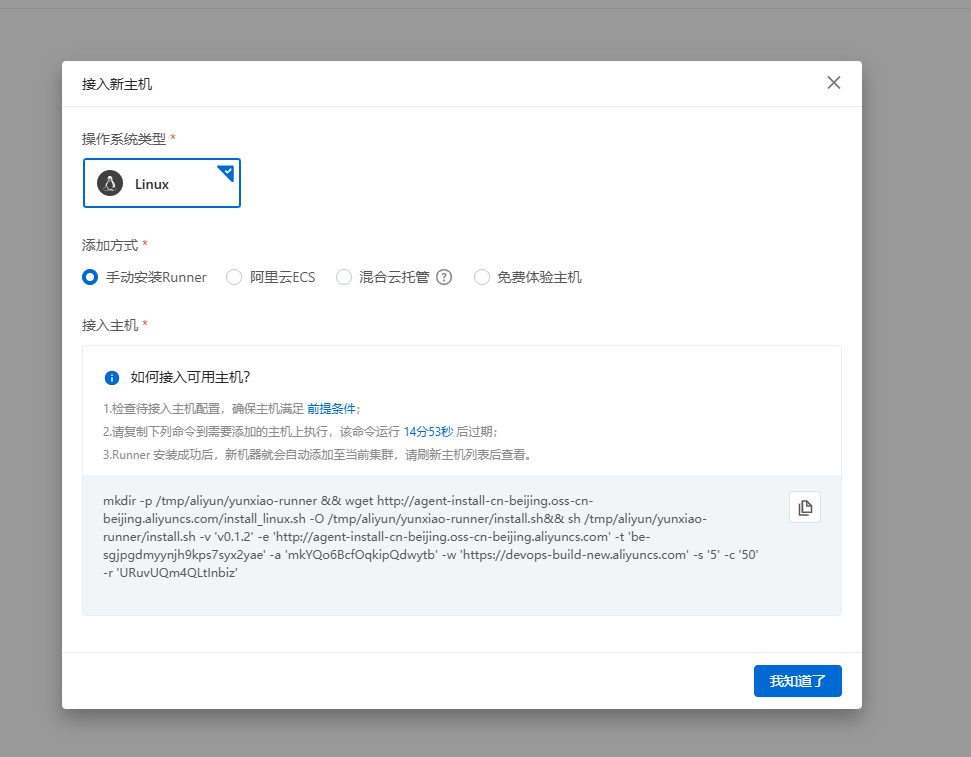
Task: Click the dropdown triangle on the Linux box
Action: point(226,170)
